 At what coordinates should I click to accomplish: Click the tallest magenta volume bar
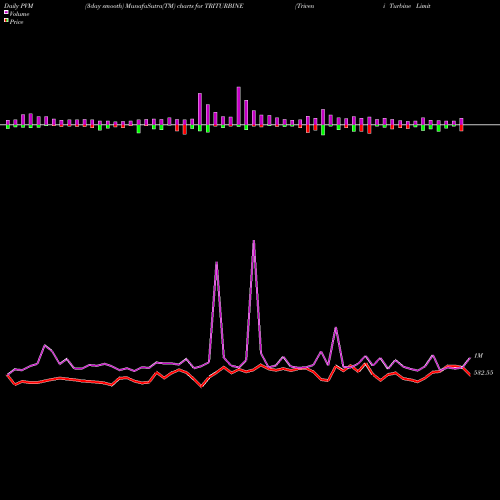239,106
